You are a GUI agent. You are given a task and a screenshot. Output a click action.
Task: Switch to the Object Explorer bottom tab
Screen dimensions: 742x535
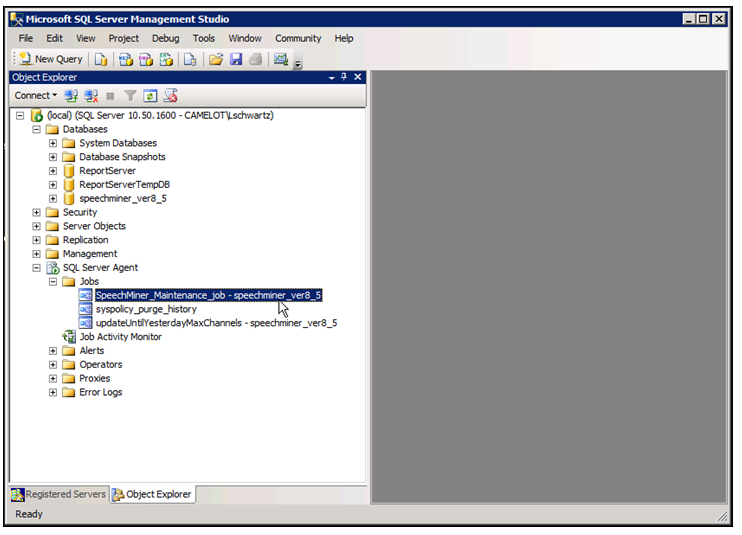[152, 494]
